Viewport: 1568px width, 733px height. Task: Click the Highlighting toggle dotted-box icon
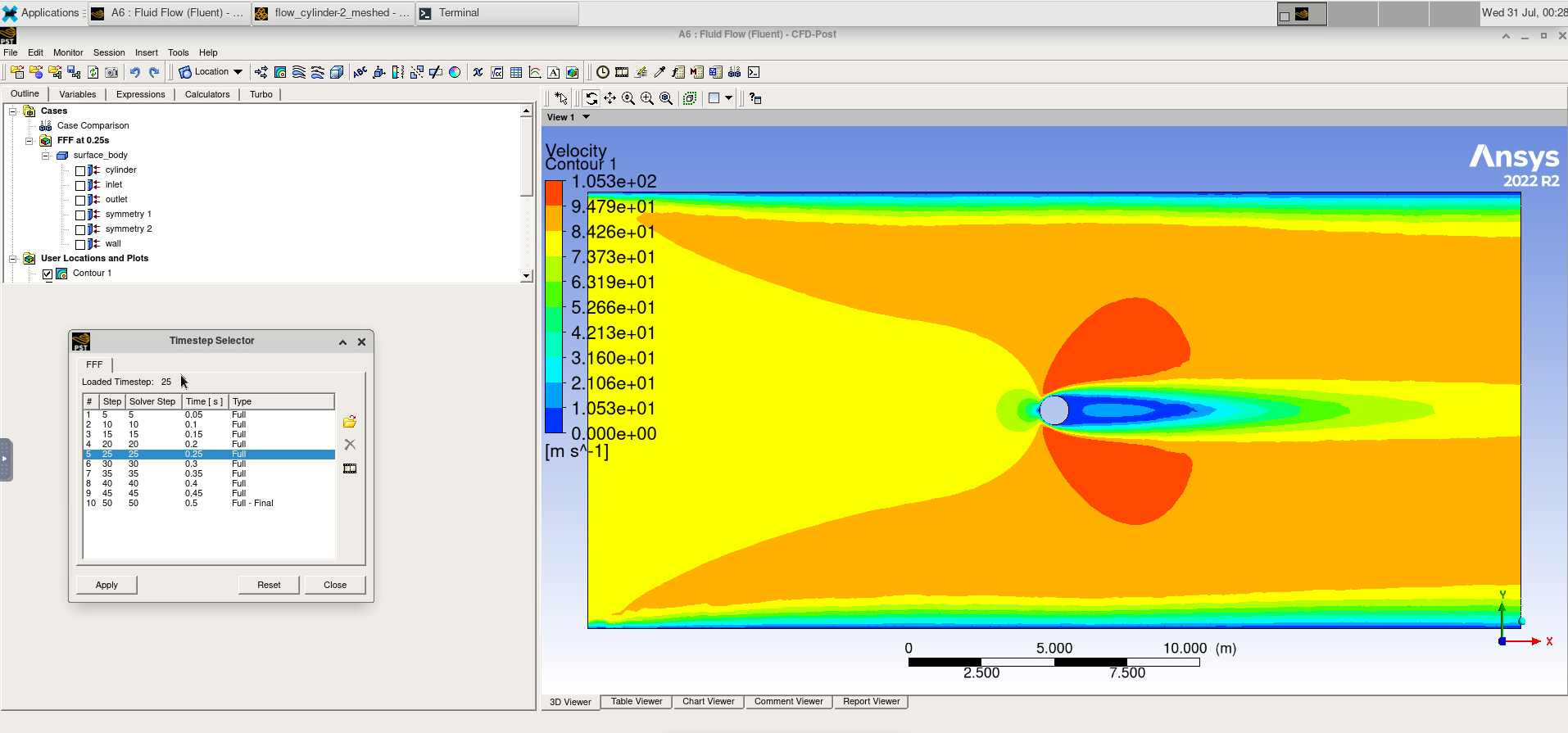pyautogui.click(x=690, y=98)
